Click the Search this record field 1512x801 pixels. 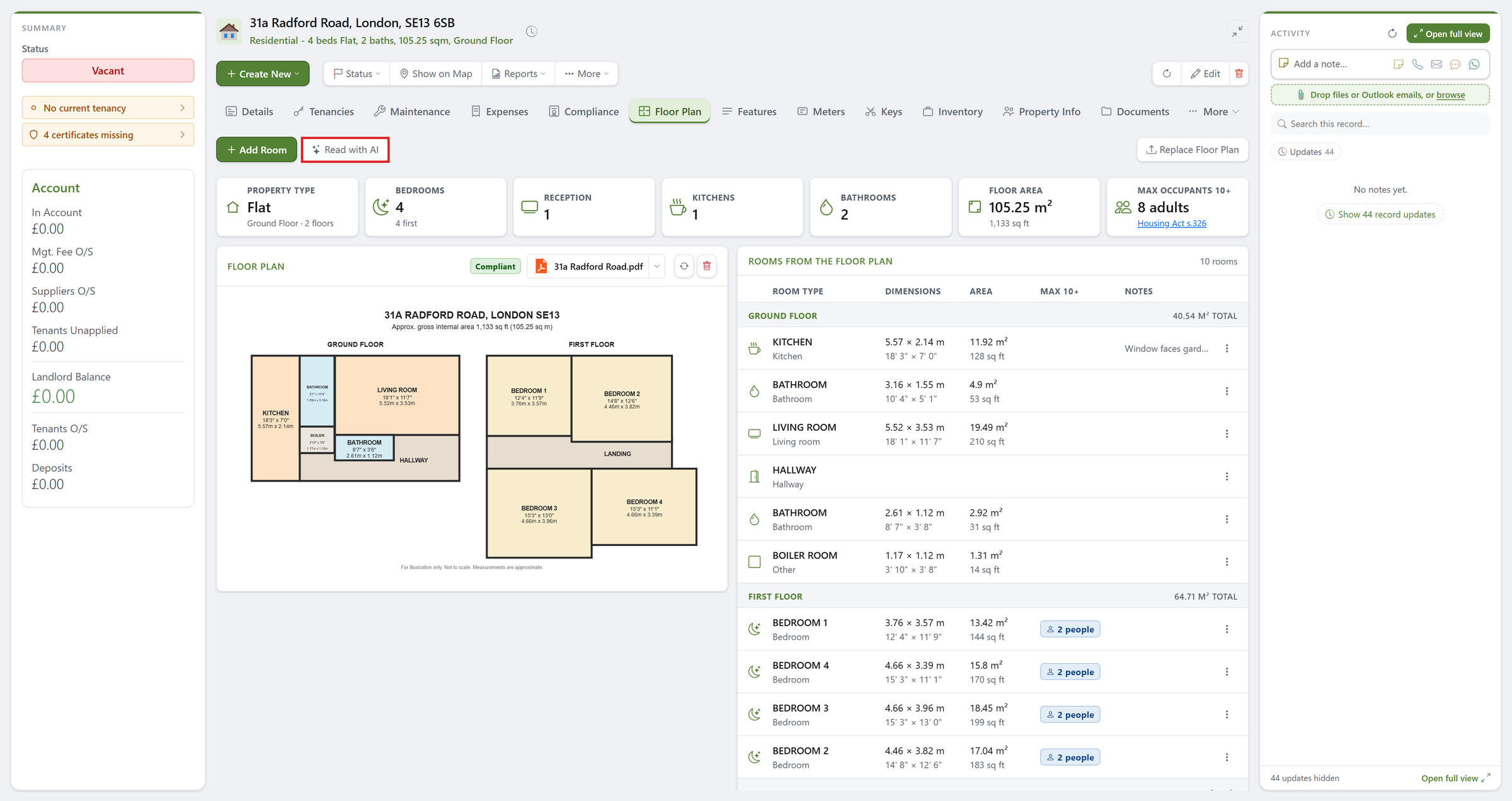[x=1380, y=124]
